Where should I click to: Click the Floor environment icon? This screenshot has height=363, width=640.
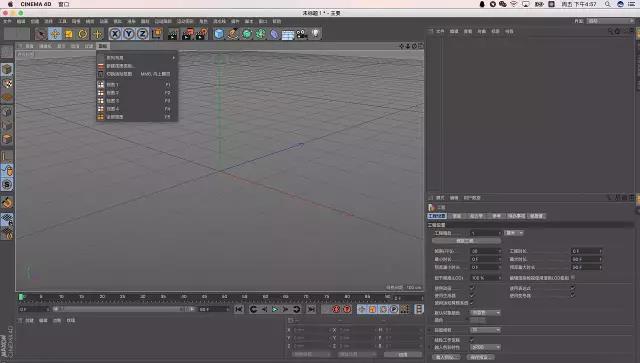click(288, 35)
